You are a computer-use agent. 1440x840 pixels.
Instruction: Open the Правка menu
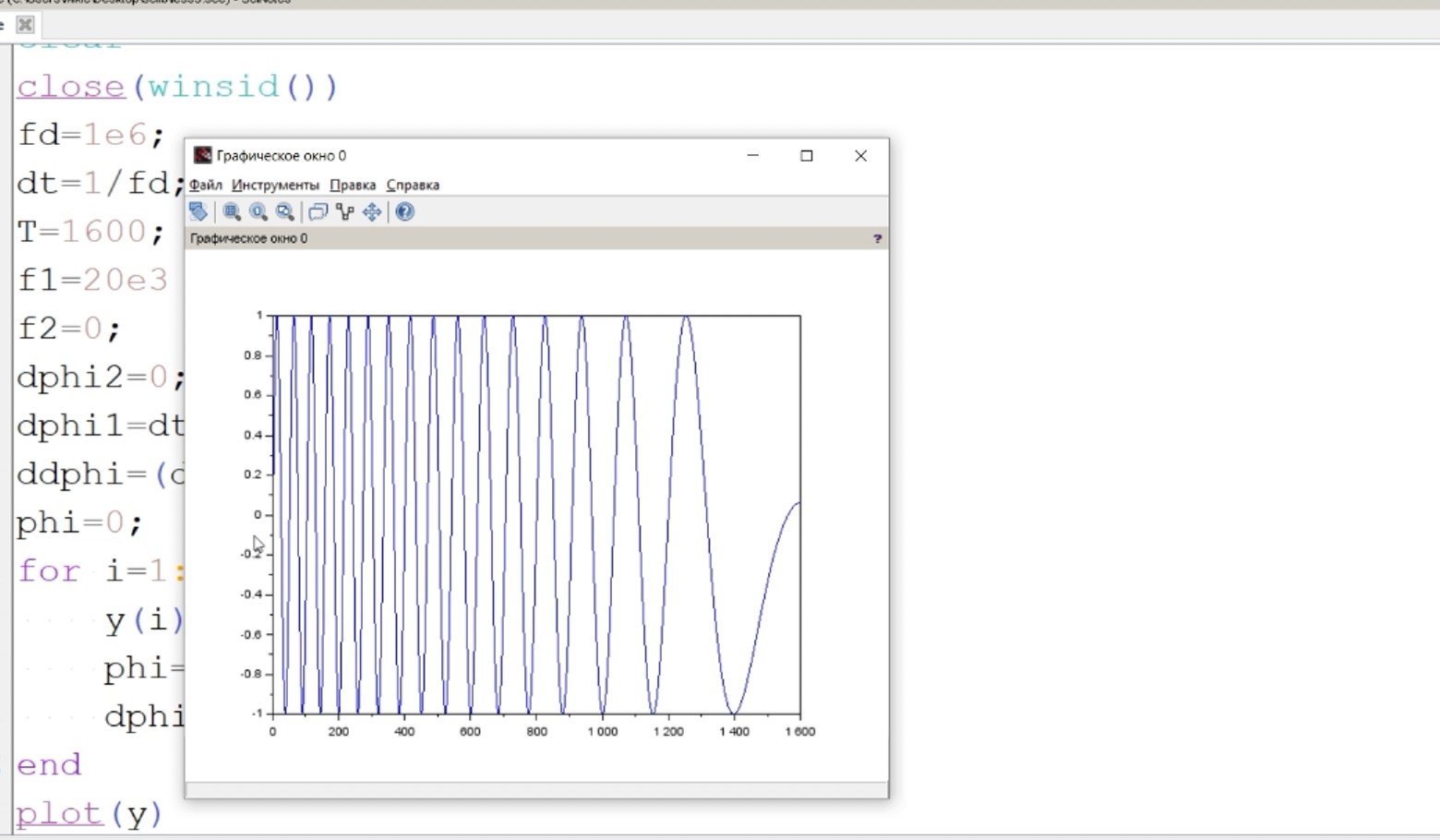353,185
